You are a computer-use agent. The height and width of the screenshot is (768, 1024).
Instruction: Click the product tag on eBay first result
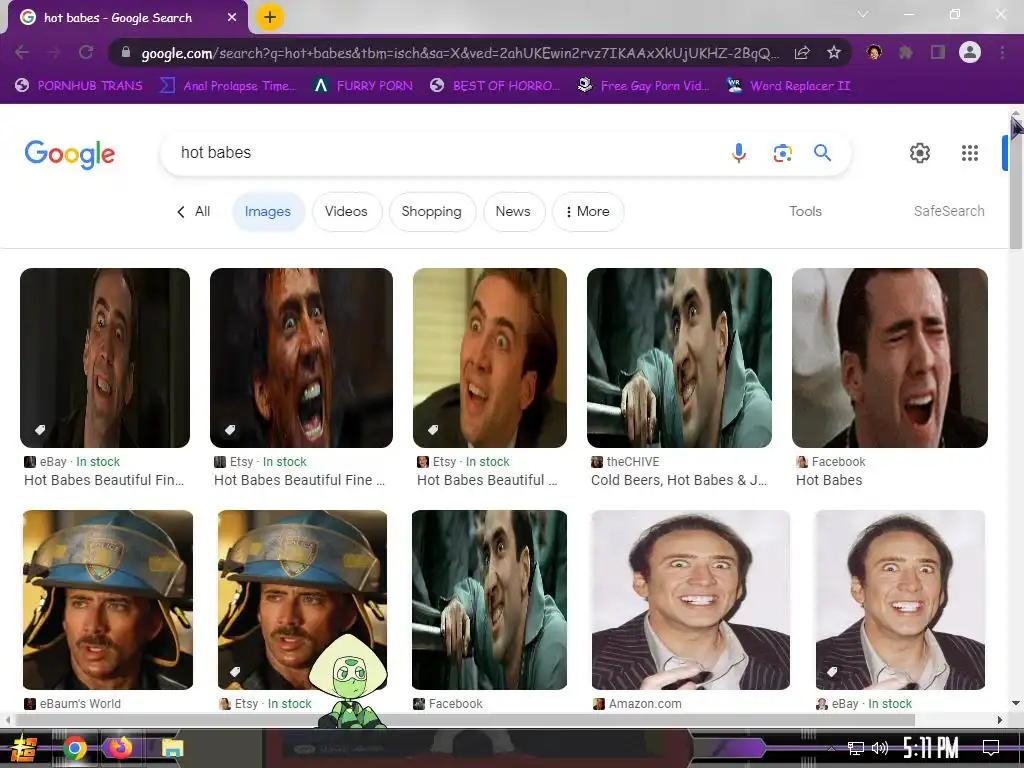point(40,429)
